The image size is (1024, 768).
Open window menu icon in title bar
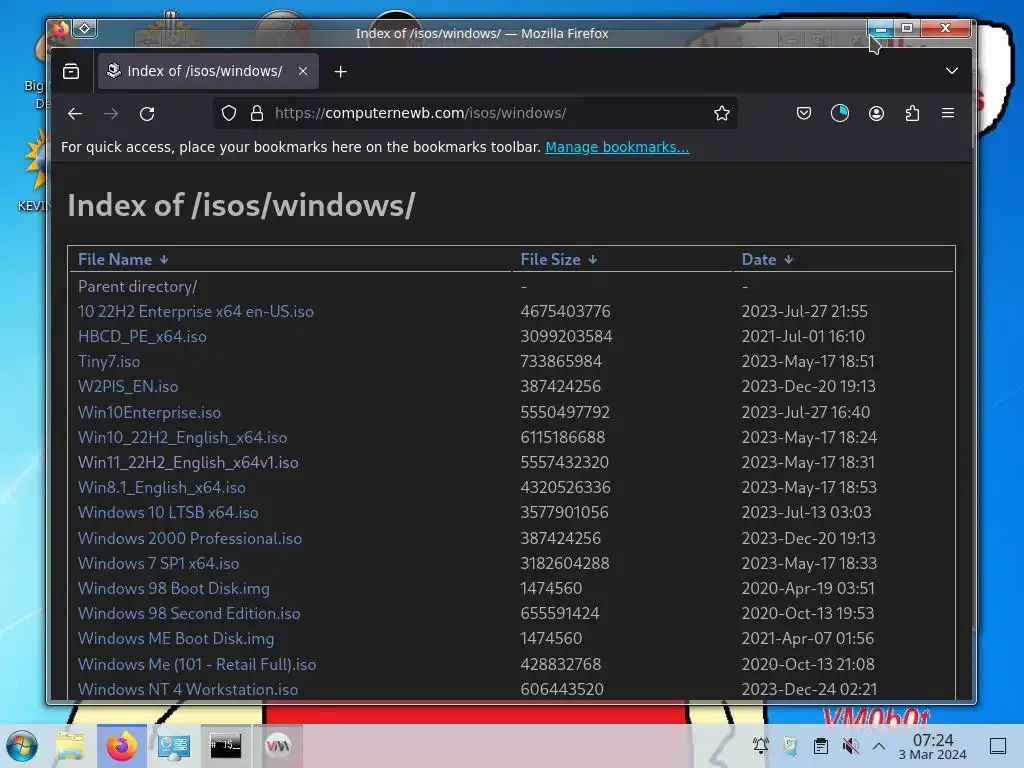61,28
